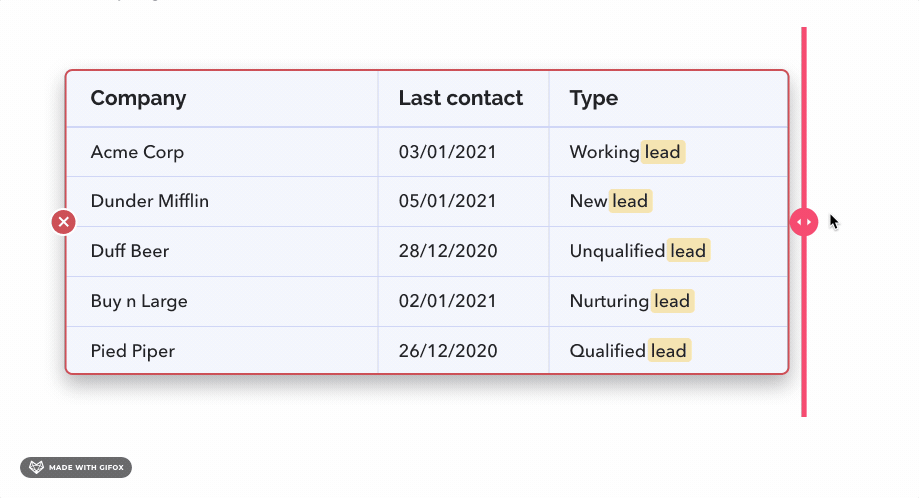The width and height of the screenshot is (919, 498).
Task: Click the red X delete table icon
Action: click(63, 222)
